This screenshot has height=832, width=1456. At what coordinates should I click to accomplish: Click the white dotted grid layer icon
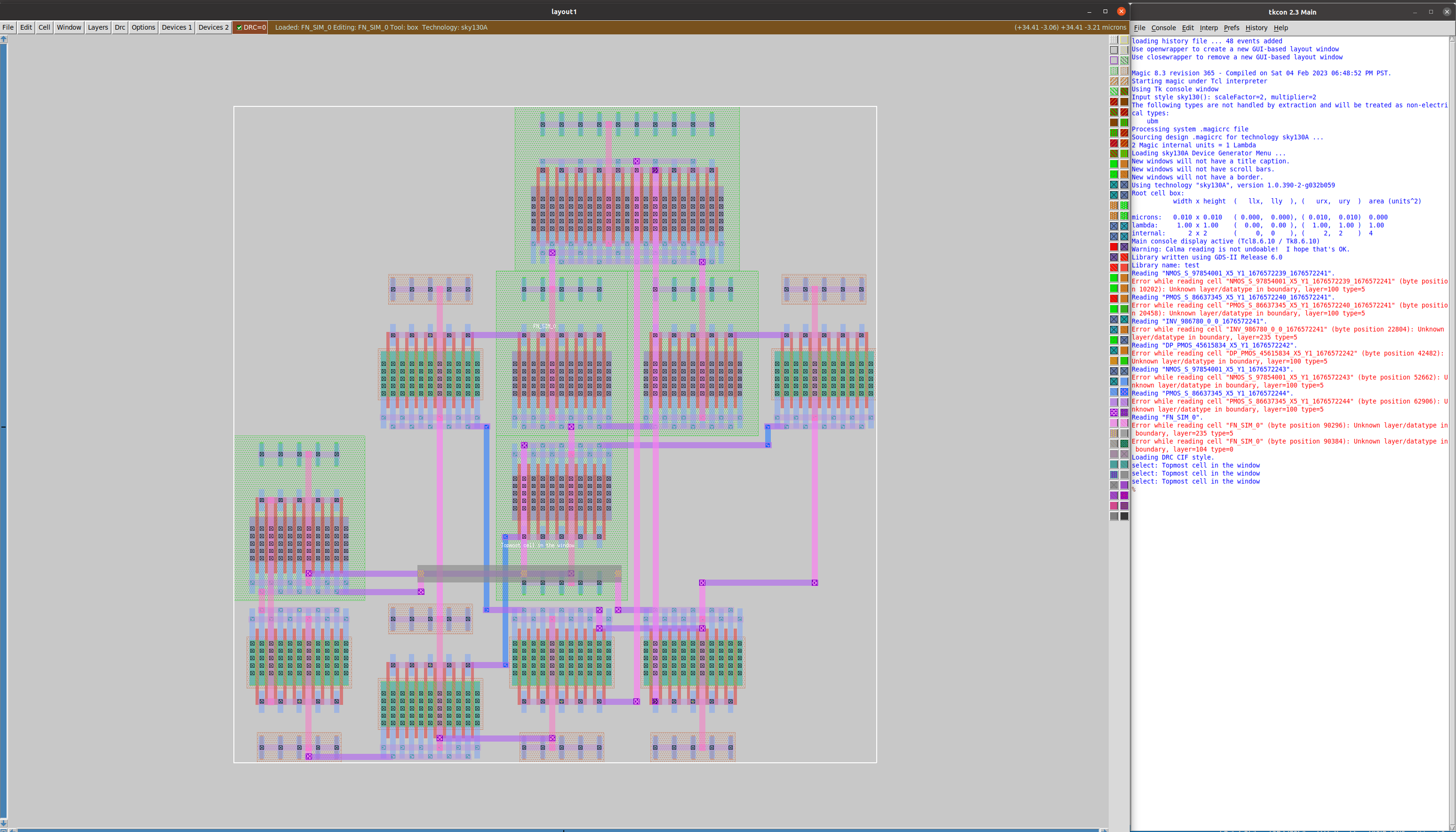pos(1114,40)
